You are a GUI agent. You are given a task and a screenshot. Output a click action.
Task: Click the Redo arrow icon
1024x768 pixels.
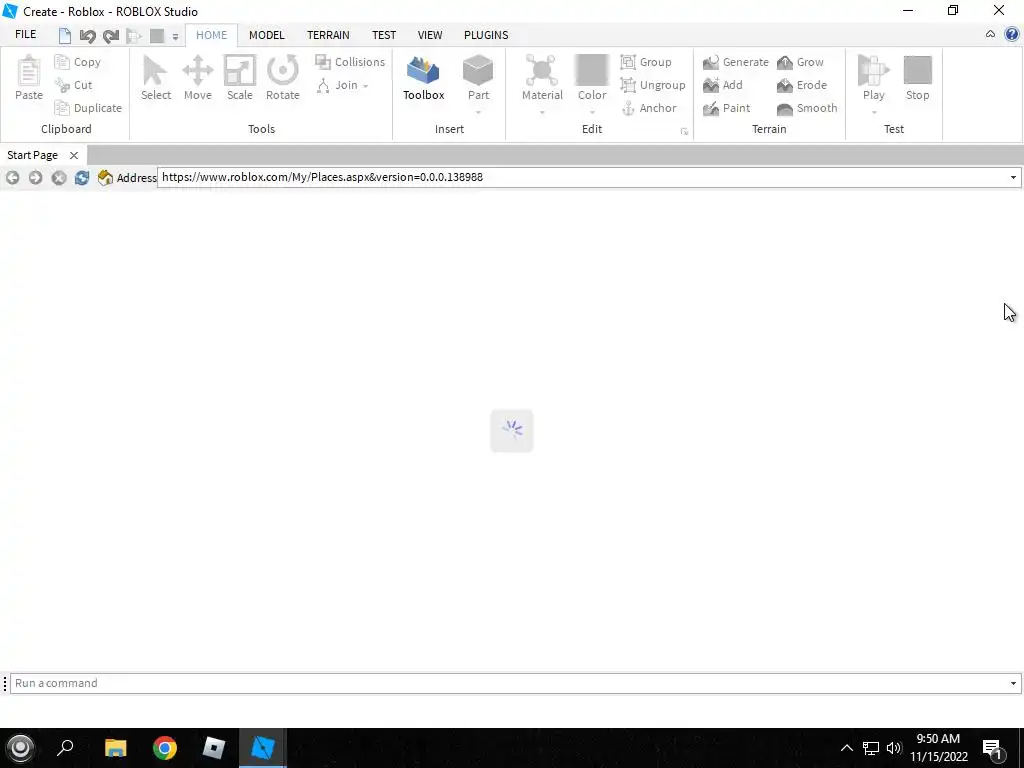click(x=111, y=36)
